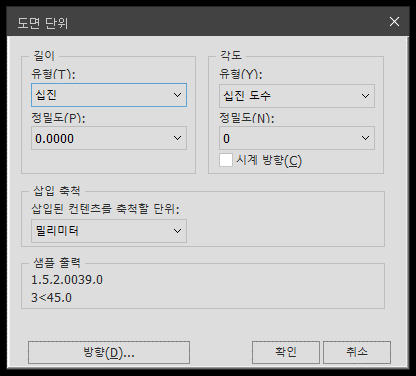The width and height of the screenshot is (416, 376).
Task: Click the chevron arrow beside 밀리미터
Action: pyautogui.click(x=177, y=231)
